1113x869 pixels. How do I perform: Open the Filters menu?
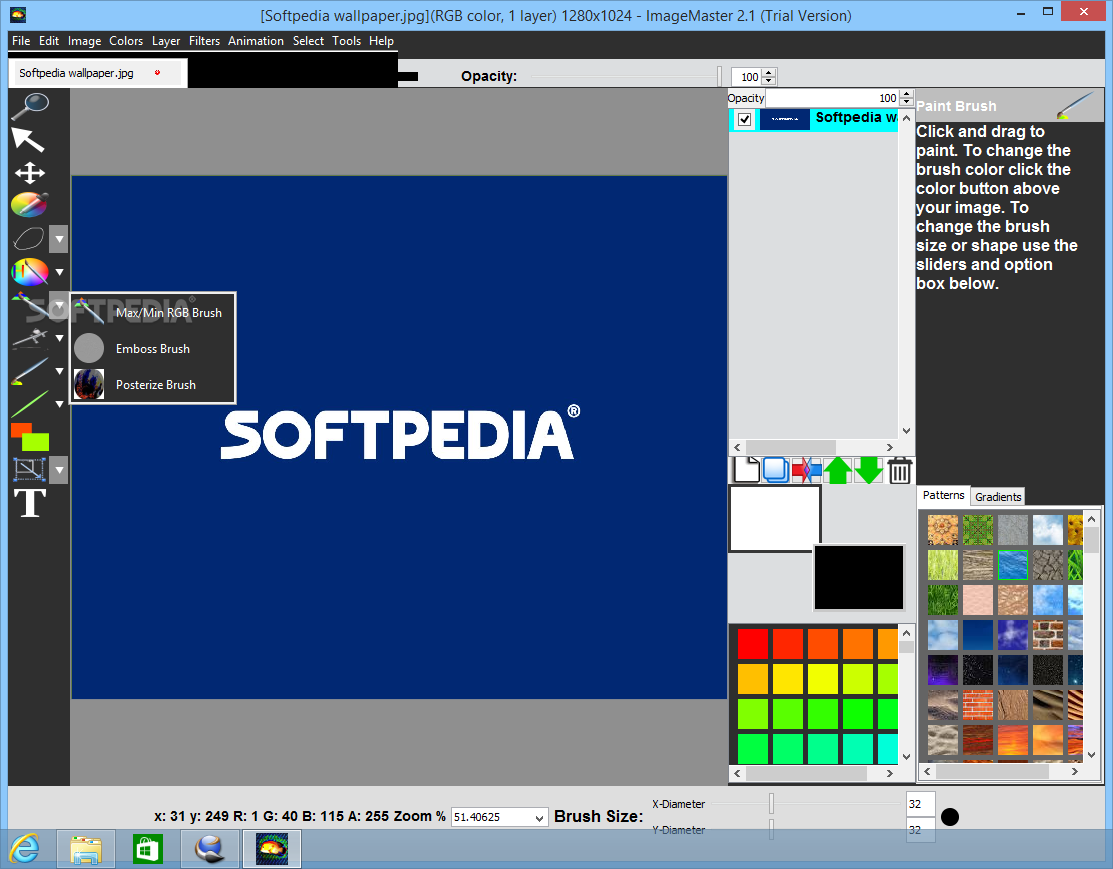coord(204,40)
